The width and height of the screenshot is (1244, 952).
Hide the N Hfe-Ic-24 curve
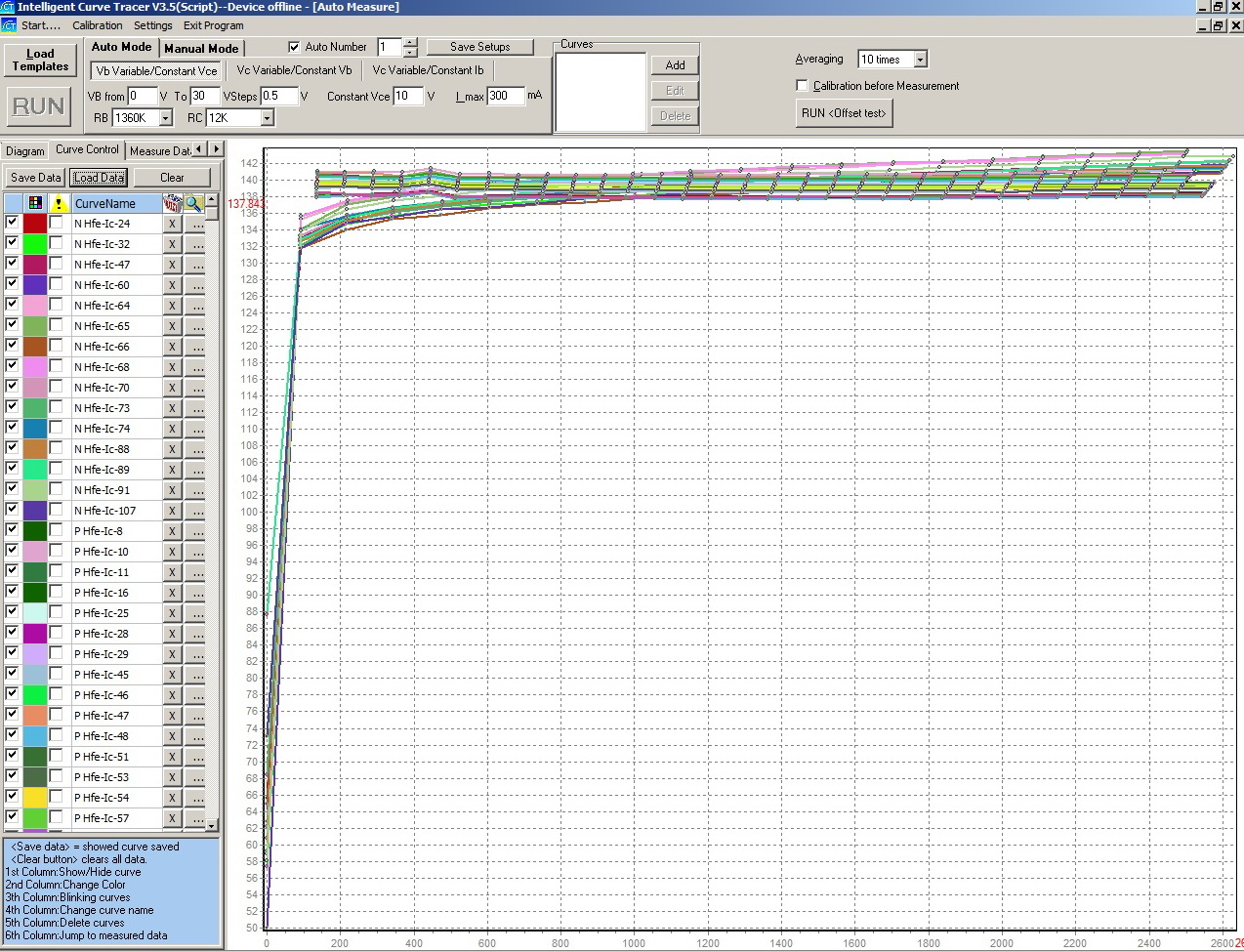tap(12, 223)
